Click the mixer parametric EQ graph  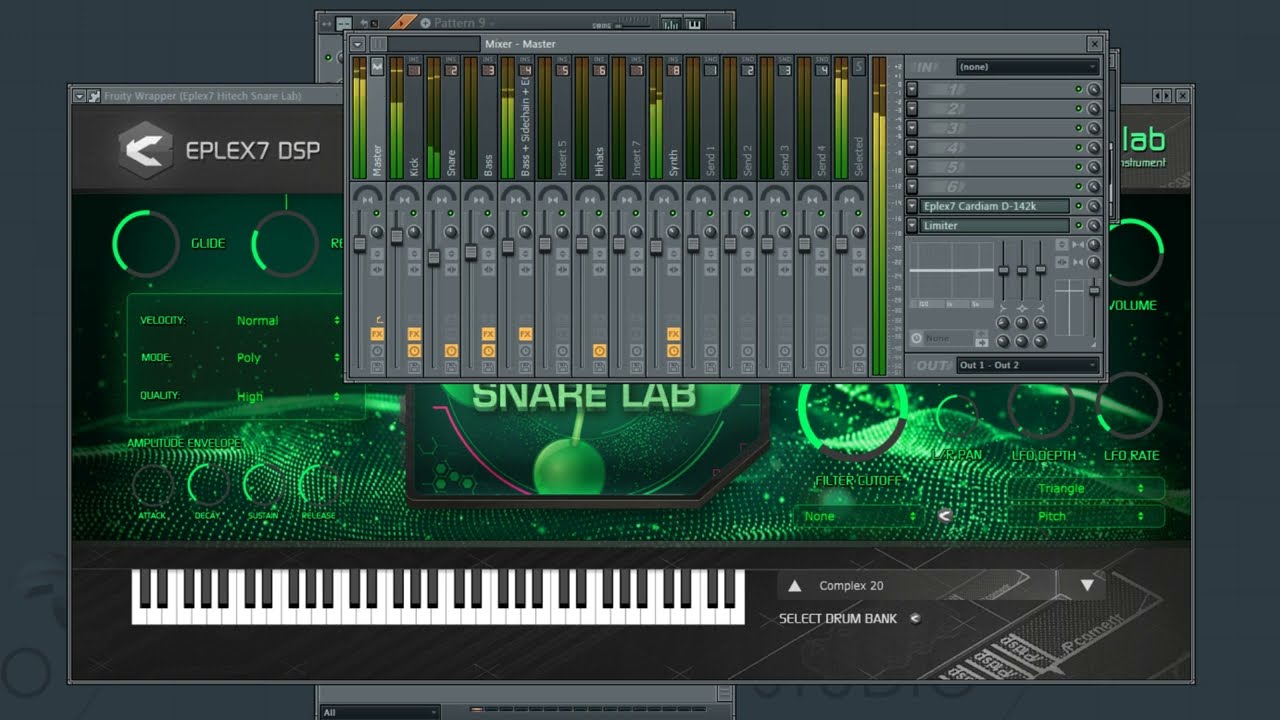tap(951, 275)
